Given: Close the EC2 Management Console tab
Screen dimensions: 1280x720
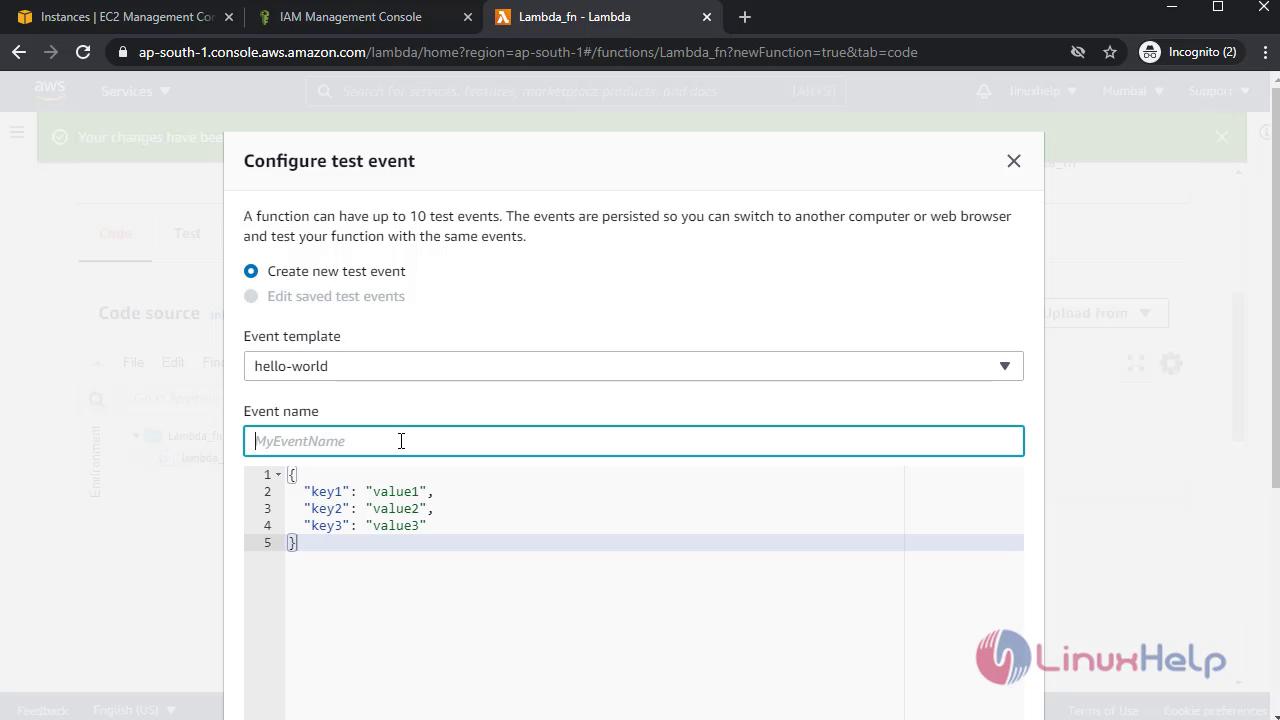Looking at the screenshot, I should click(x=230, y=17).
